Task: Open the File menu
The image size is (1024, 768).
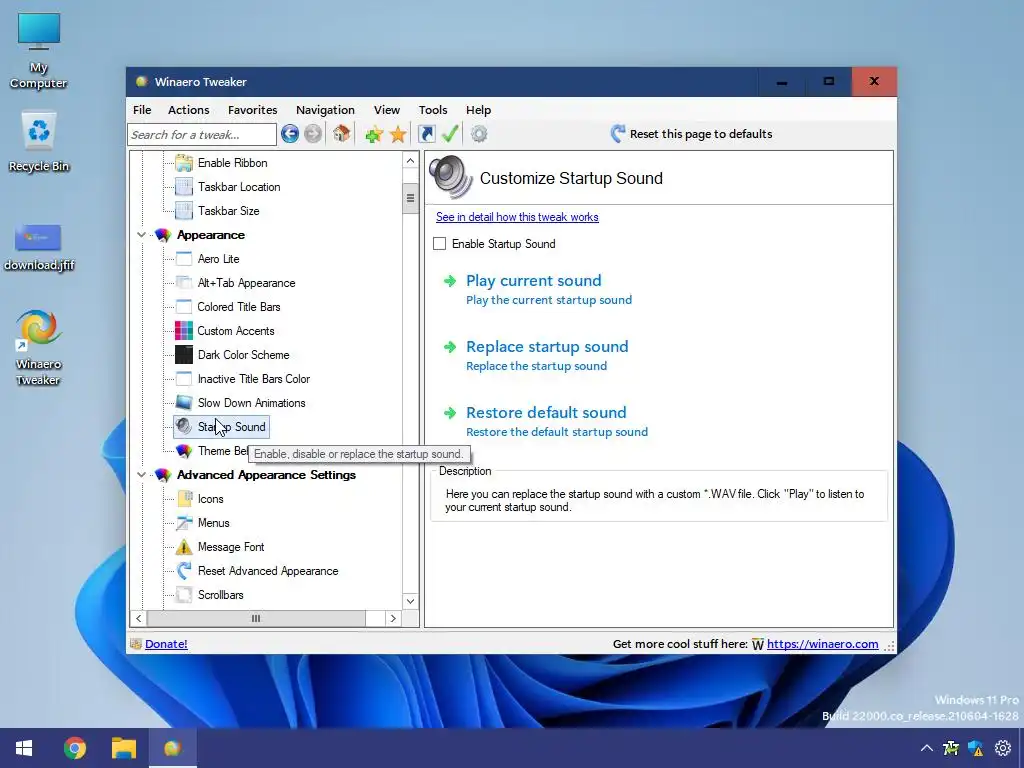Action: 142,110
